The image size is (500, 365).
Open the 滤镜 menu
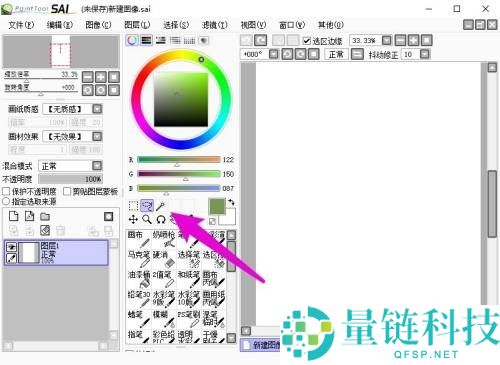click(x=215, y=25)
